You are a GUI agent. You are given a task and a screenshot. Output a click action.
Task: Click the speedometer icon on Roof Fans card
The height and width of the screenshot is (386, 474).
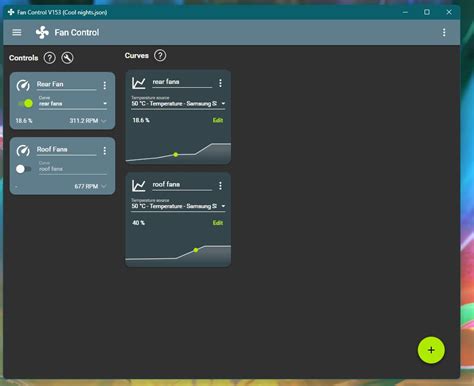coord(23,151)
